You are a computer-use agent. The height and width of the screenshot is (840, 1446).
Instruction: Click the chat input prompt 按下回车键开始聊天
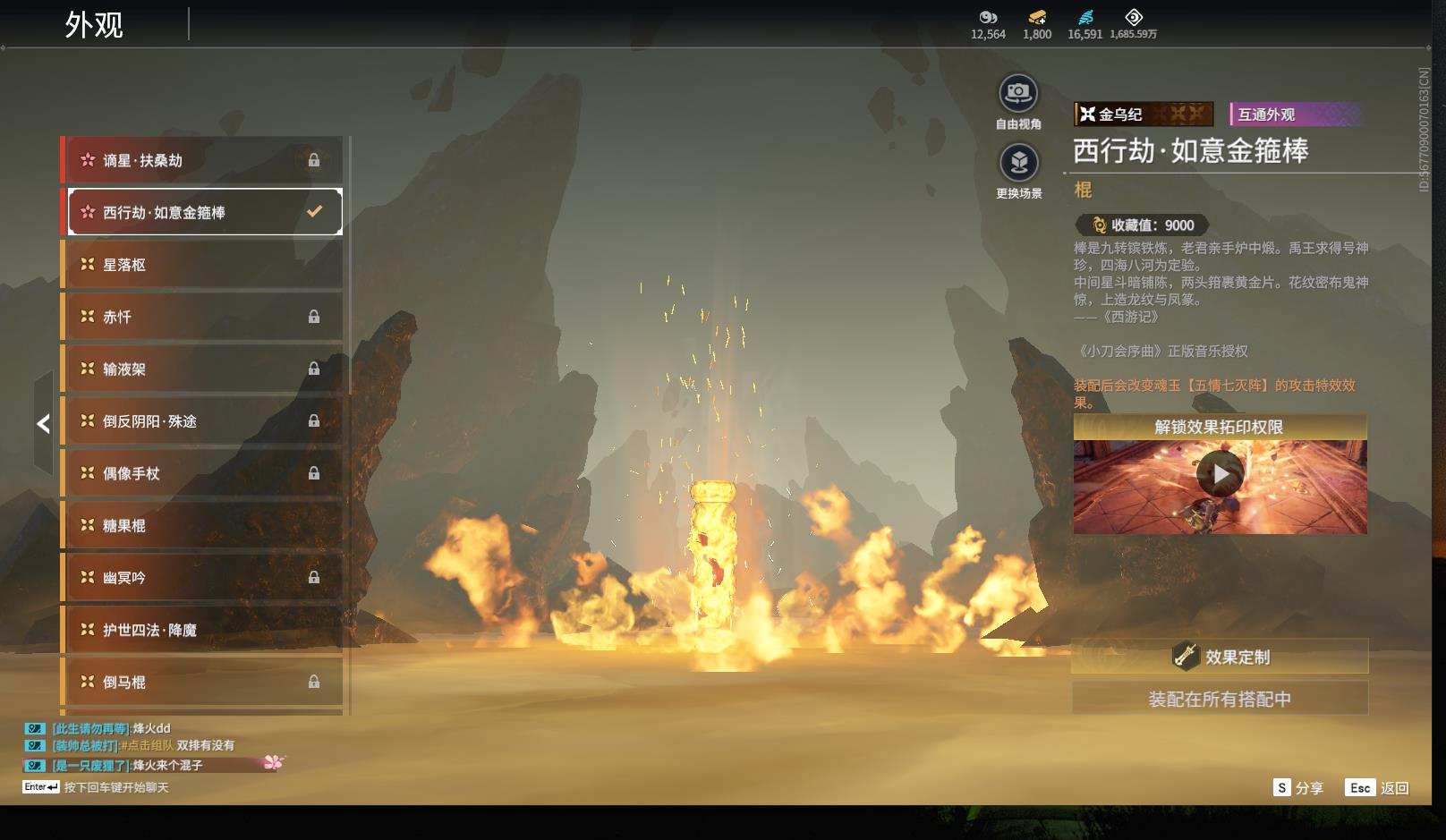(x=116, y=788)
